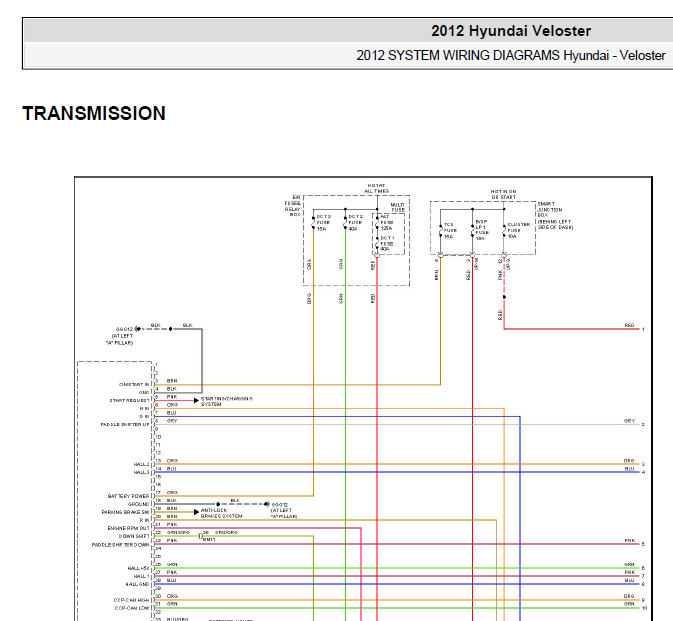This screenshot has width=673, height=621.
Task: Click the '2012 SYSTEM WIRING DIAGRAMS Hyundai - Veloster' subtitle
Action: (x=511, y=55)
